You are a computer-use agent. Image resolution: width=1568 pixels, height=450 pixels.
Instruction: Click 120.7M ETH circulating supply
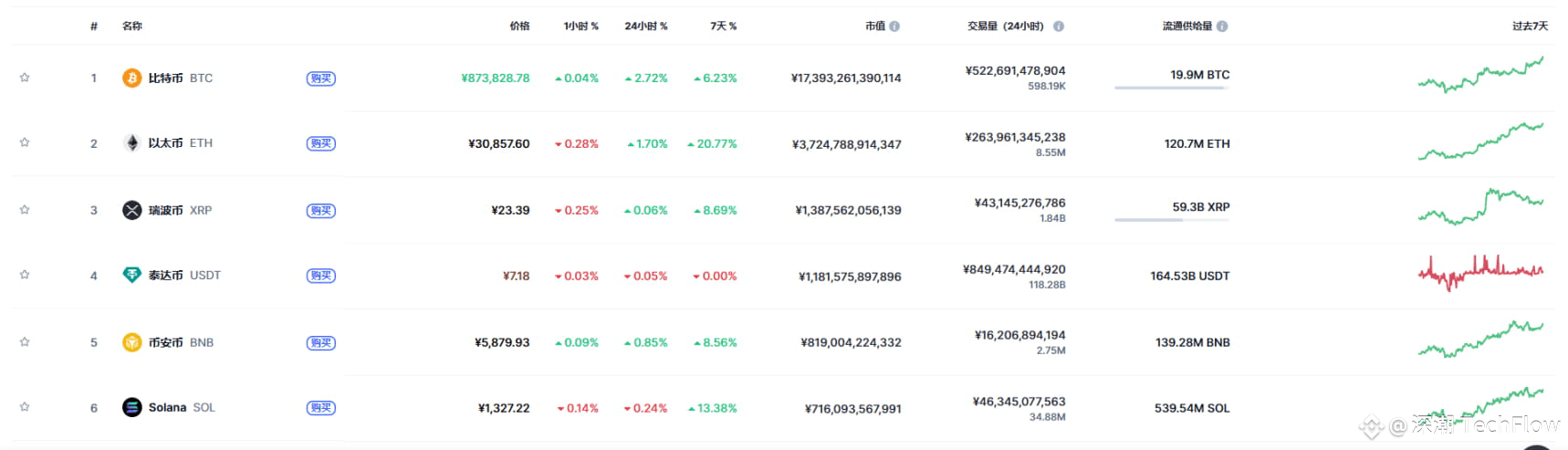click(1197, 144)
